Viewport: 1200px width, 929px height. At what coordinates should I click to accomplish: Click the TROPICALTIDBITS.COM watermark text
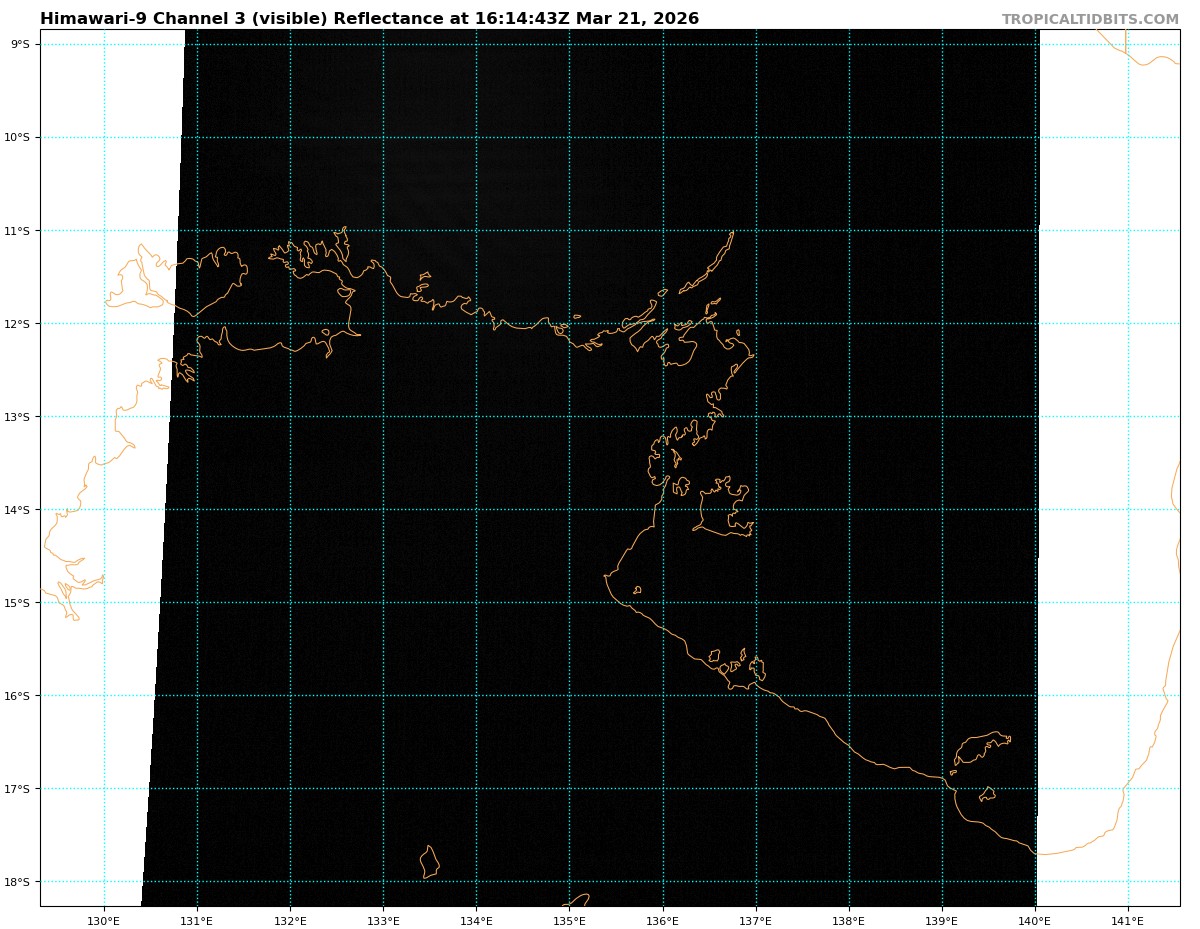coord(1090,19)
